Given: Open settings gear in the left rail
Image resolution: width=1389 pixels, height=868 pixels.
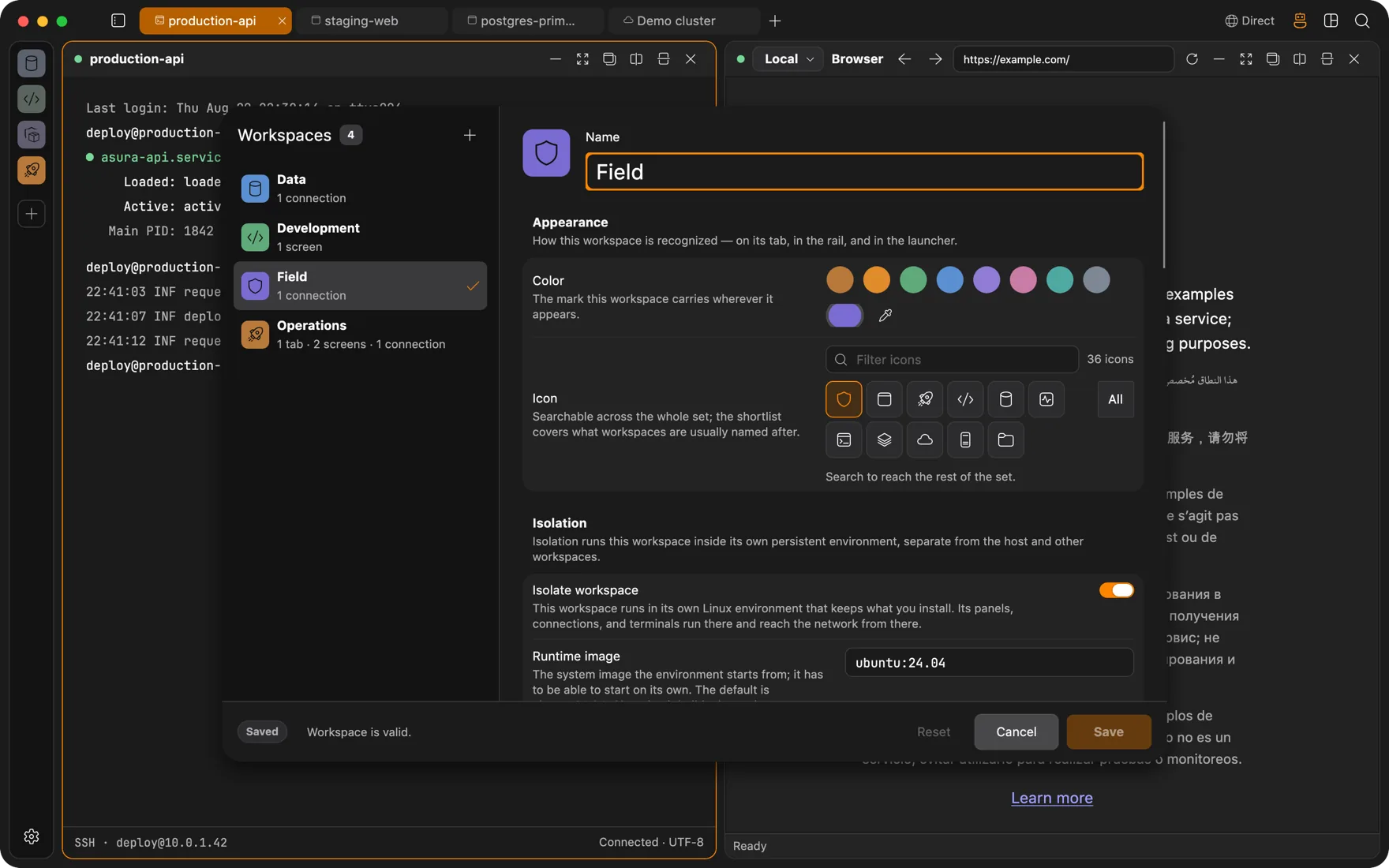Looking at the screenshot, I should (x=32, y=836).
